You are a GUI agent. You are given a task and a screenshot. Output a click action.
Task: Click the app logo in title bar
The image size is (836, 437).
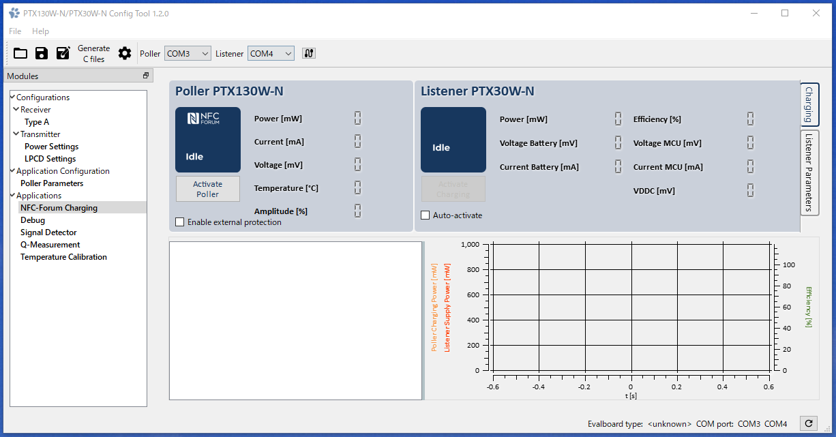[x=14, y=13]
